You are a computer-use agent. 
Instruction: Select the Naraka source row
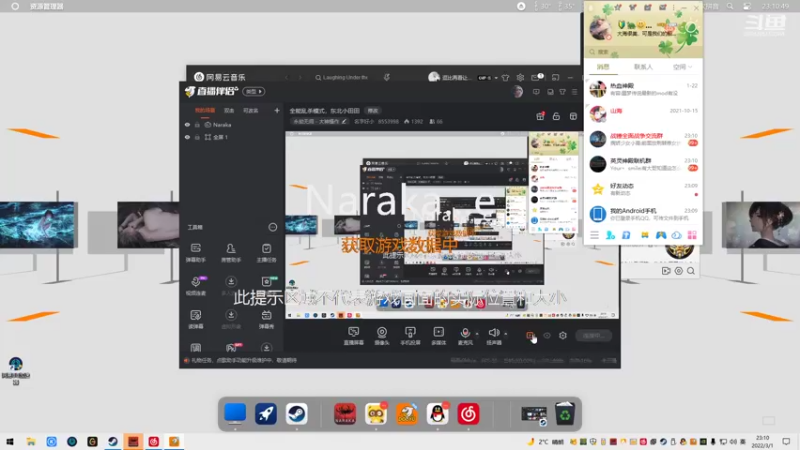[x=232, y=124]
